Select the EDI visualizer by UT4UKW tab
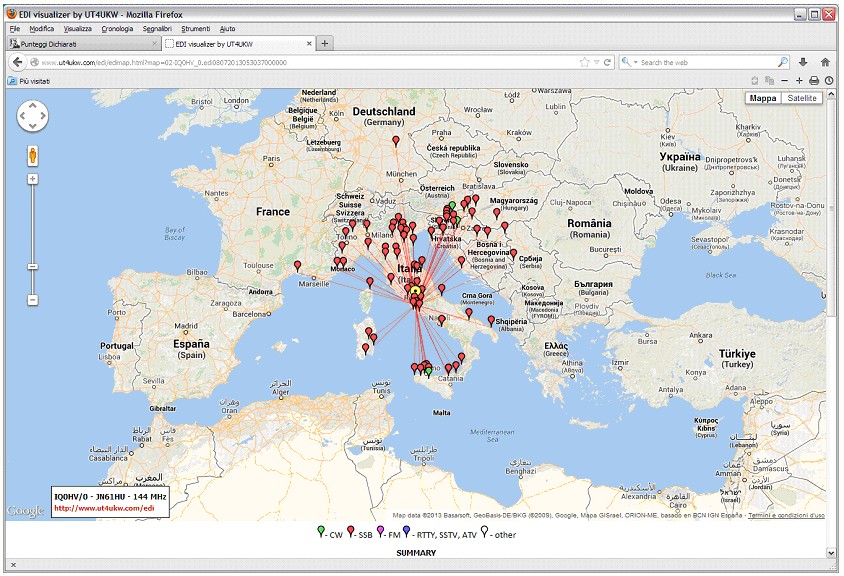Viewport: 844px width, 576px height. click(238, 44)
